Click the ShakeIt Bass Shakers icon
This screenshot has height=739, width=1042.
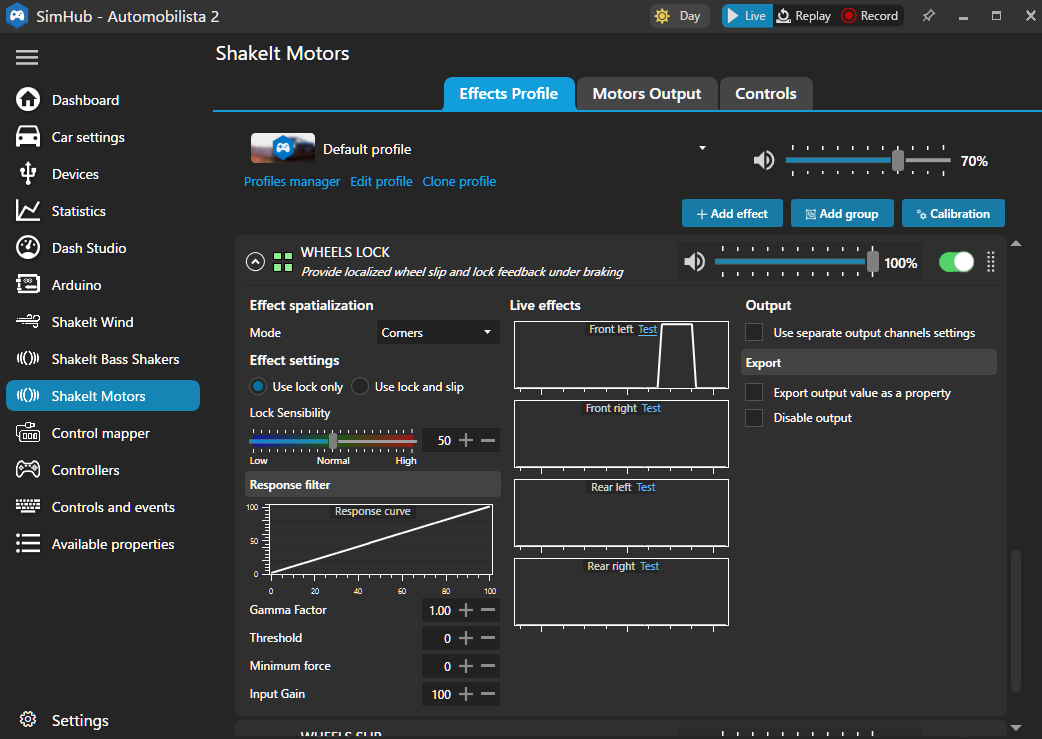point(28,359)
